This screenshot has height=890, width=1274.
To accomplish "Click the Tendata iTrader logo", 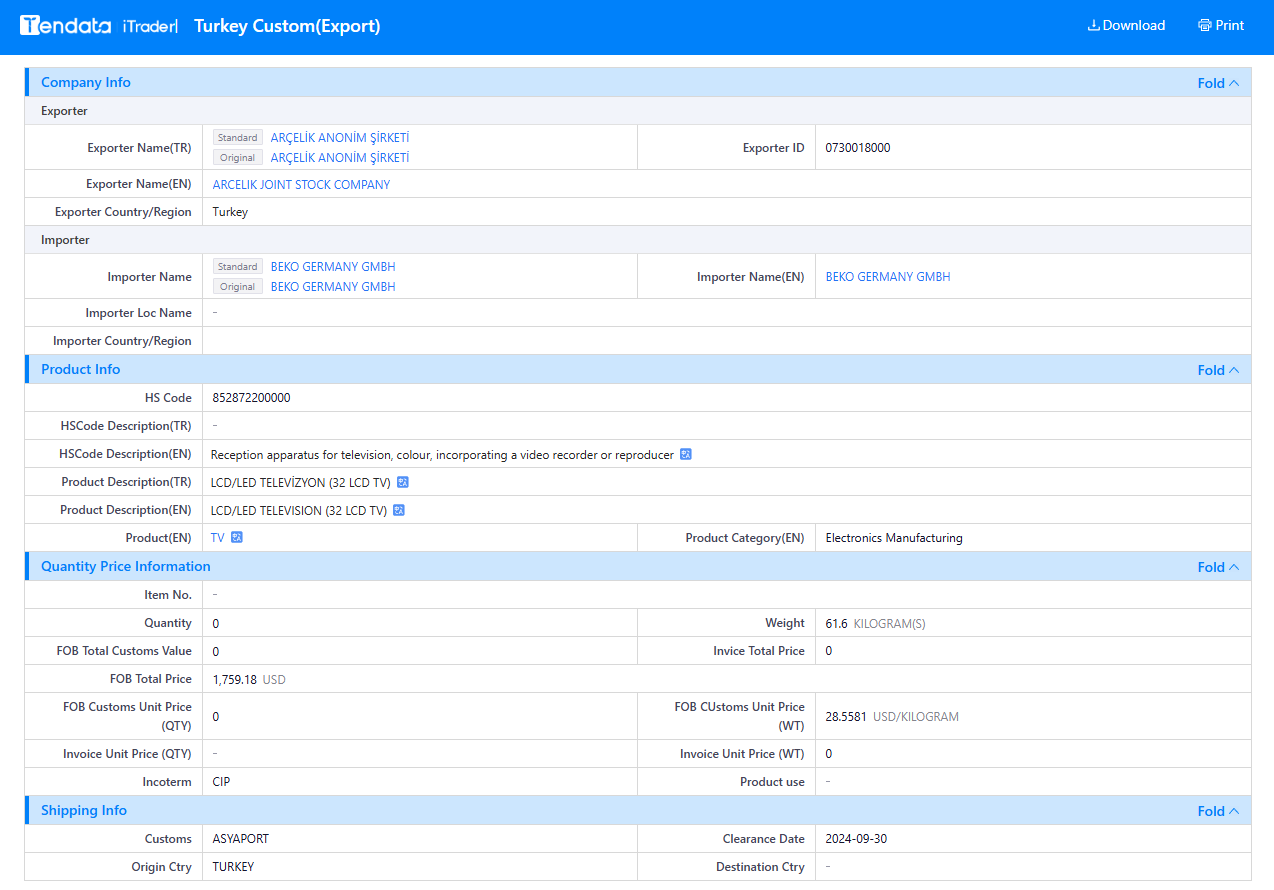I will [99, 26].
